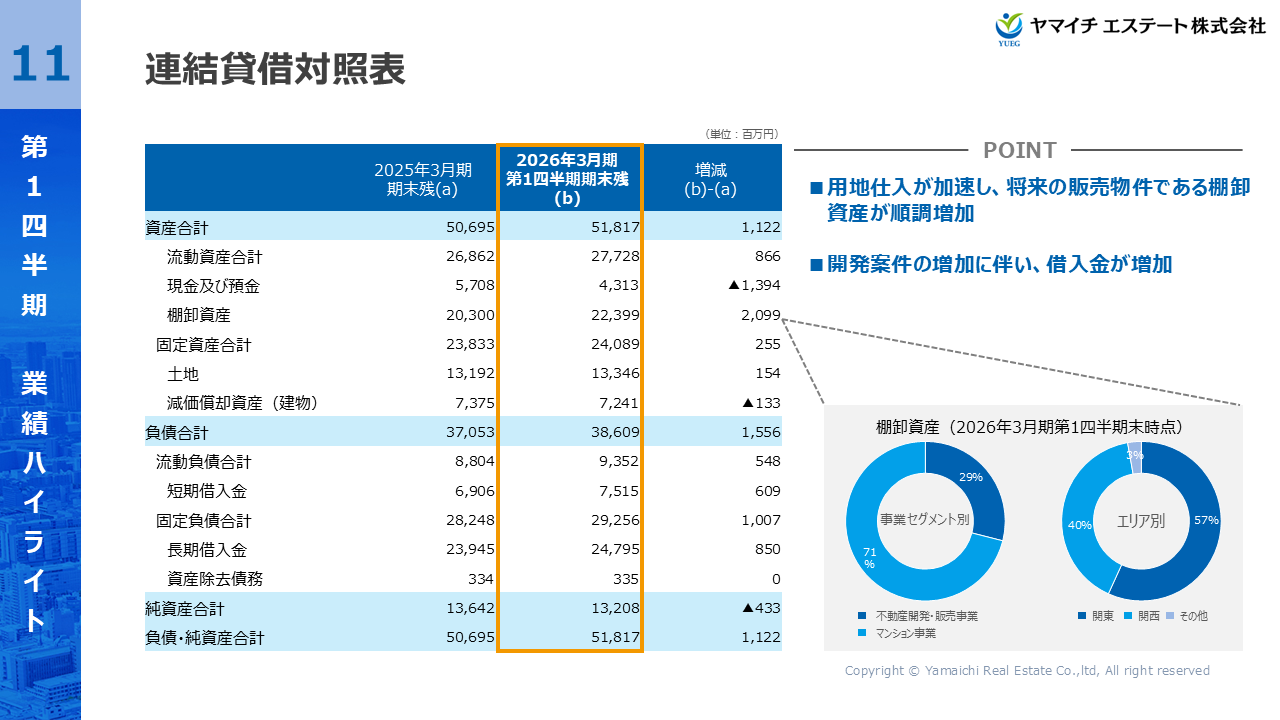Click the legend square for 関西
This screenshot has height=720, width=1280.
point(1129,616)
